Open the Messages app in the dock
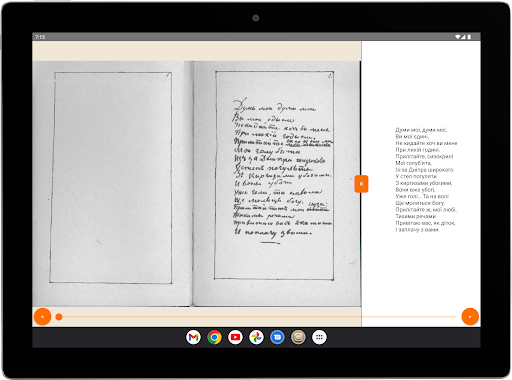Screen dimensions: 512x380 [277, 337]
